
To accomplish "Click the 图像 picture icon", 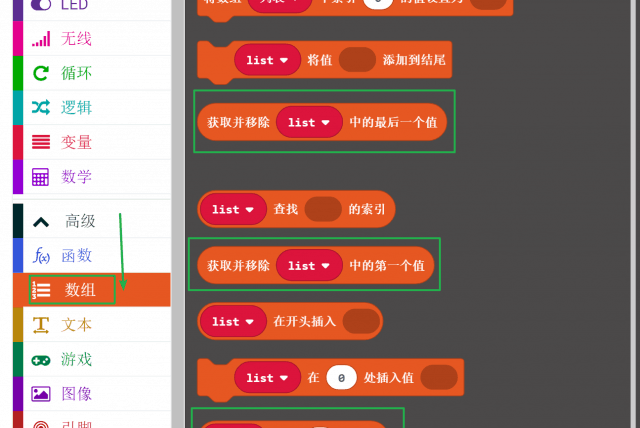I will pyautogui.click(x=41, y=394).
